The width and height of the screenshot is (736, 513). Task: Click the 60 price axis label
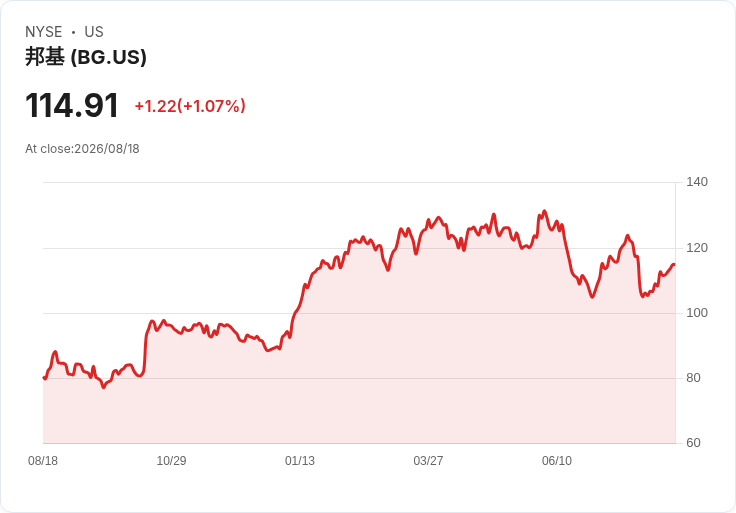click(x=693, y=443)
